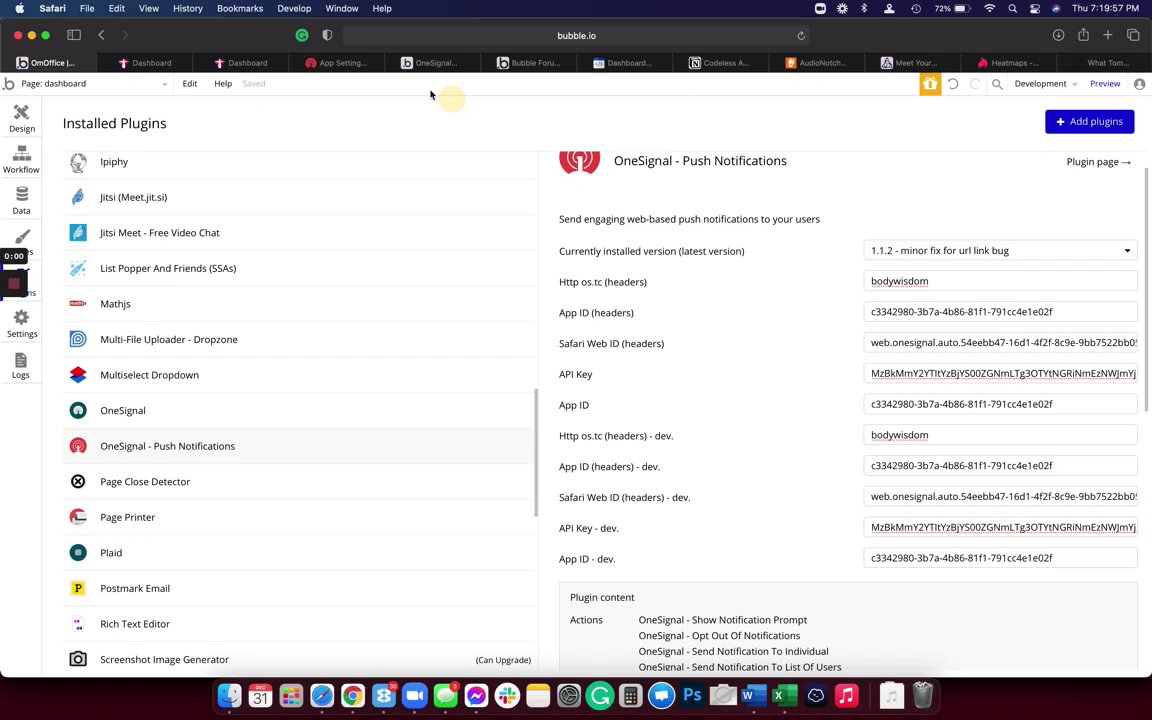Click the Add plugins button

tap(1090, 121)
